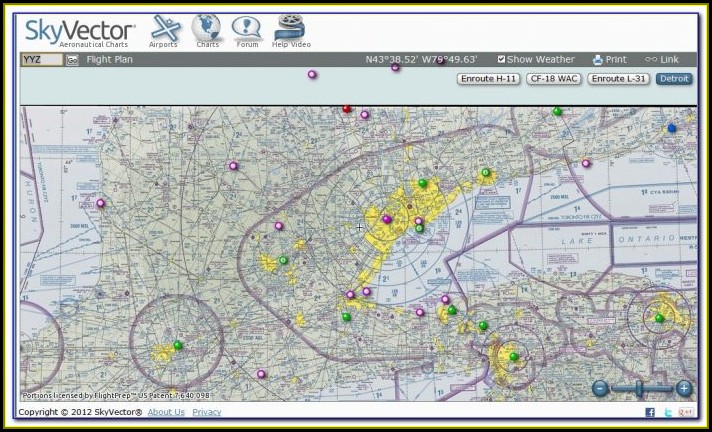Click the YYZ airport search field
Viewport: 712px width, 432px height.
coord(42,60)
